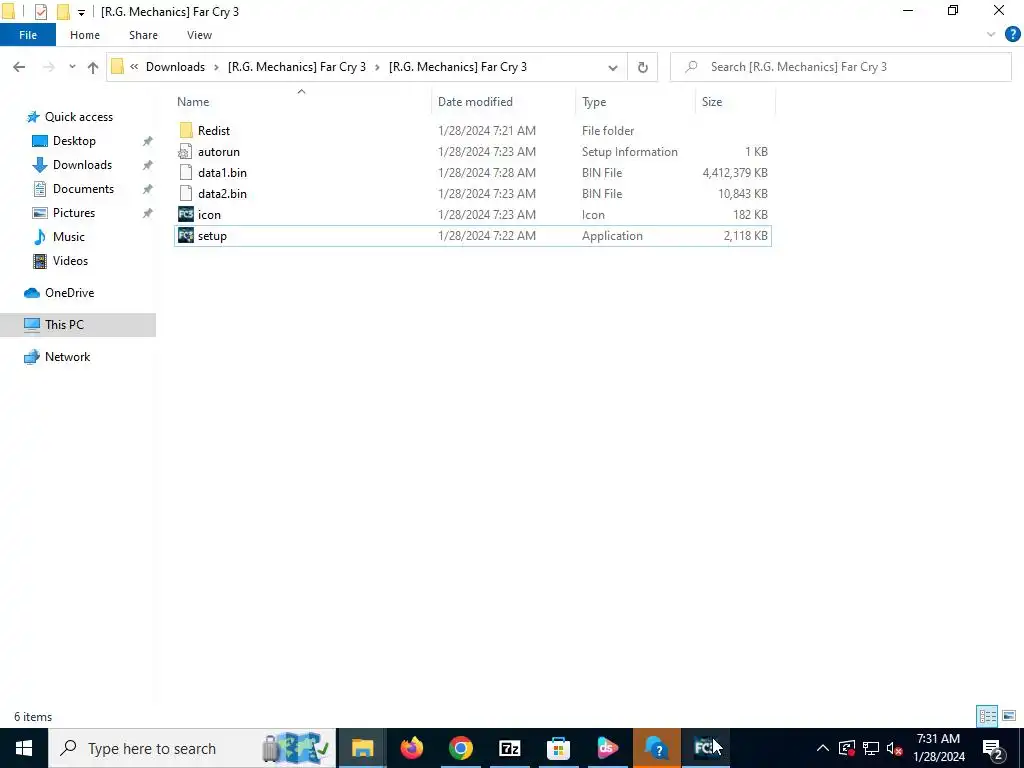1024x768 pixels.
Task: Sort files by Name column
Action: pyautogui.click(x=193, y=102)
